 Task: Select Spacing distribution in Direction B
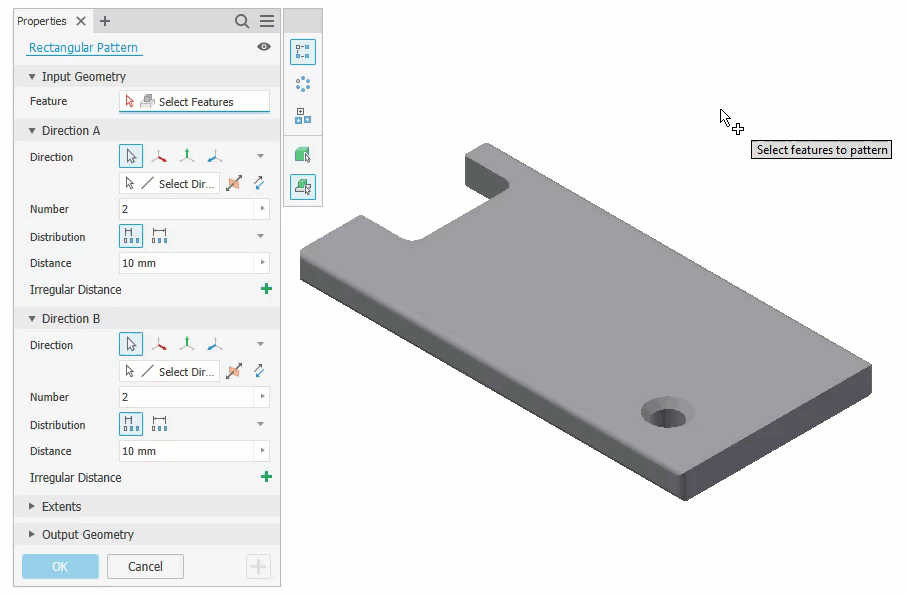coord(131,425)
